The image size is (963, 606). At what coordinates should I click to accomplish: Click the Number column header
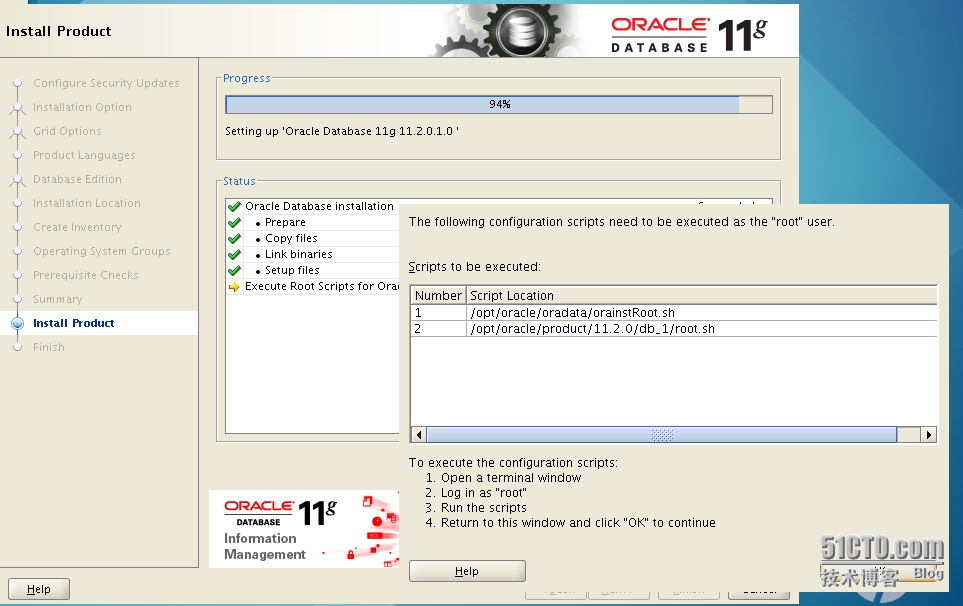tap(439, 295)
